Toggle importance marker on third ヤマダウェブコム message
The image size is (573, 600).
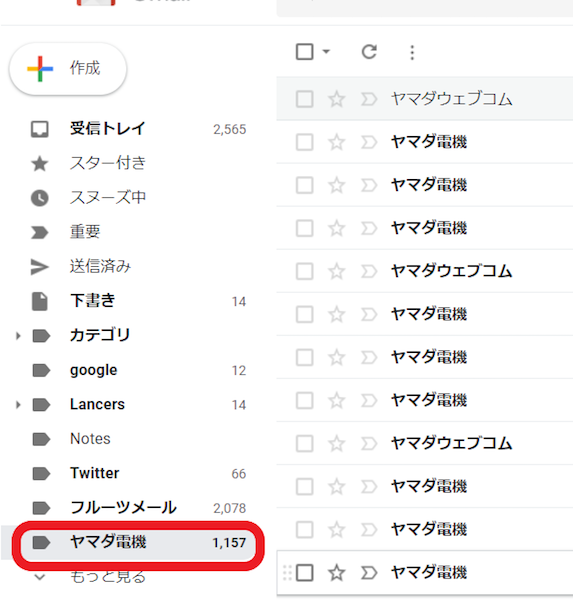[x=369, y=443]
